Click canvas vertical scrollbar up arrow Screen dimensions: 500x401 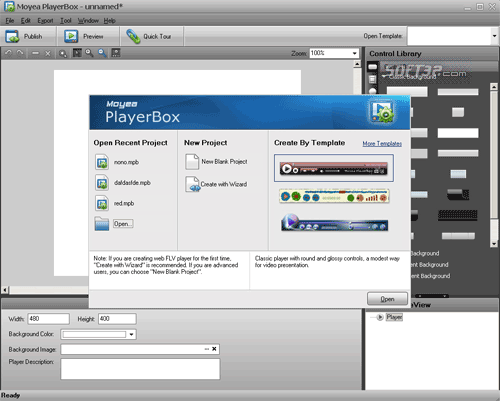[357, 64]
